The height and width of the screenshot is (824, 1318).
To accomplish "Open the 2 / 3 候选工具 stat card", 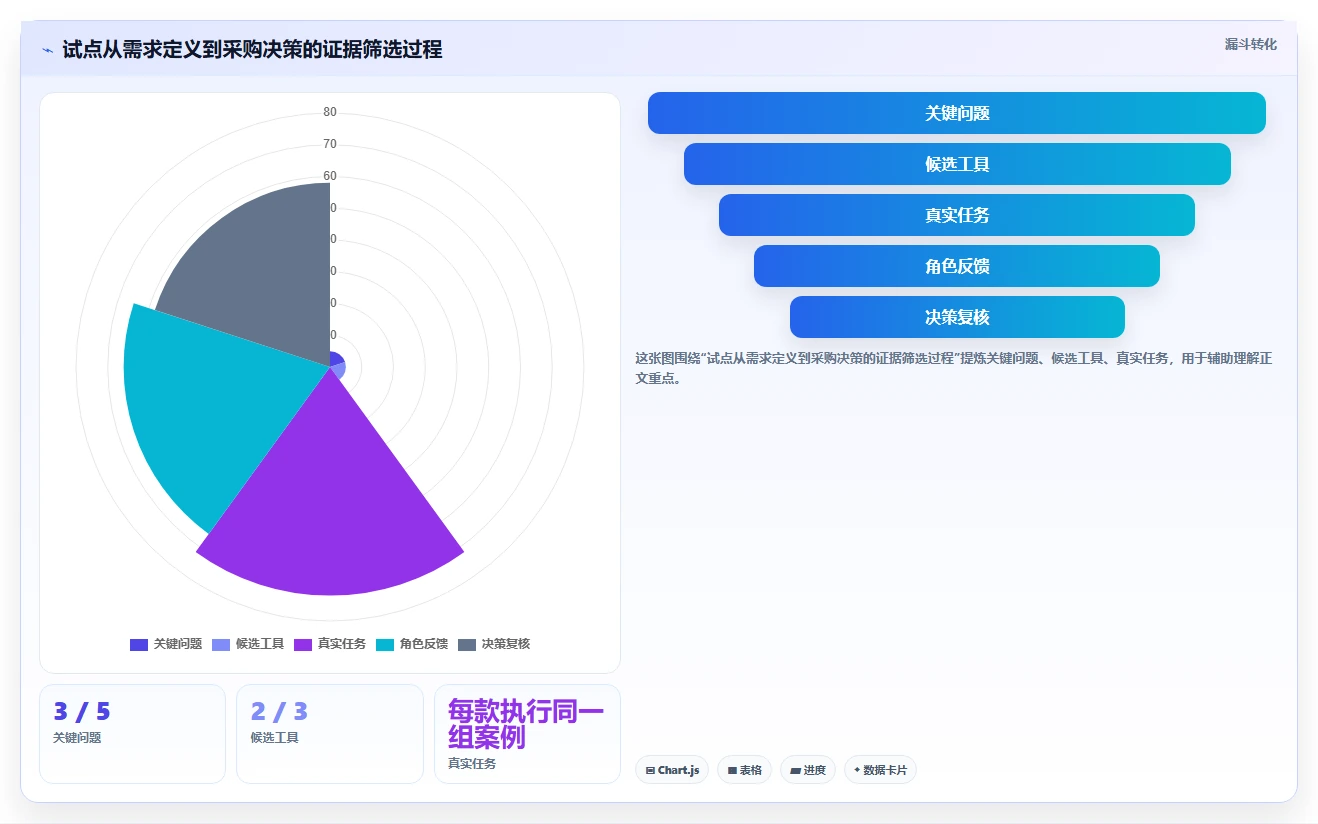I will 330,734.
